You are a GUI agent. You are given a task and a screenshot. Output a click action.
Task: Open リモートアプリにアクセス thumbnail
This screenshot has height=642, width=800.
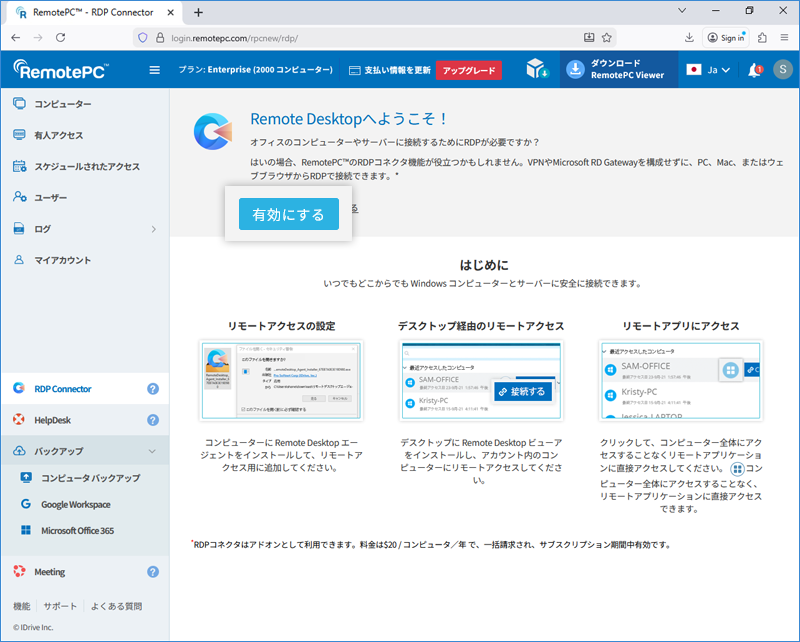[681, 381]
